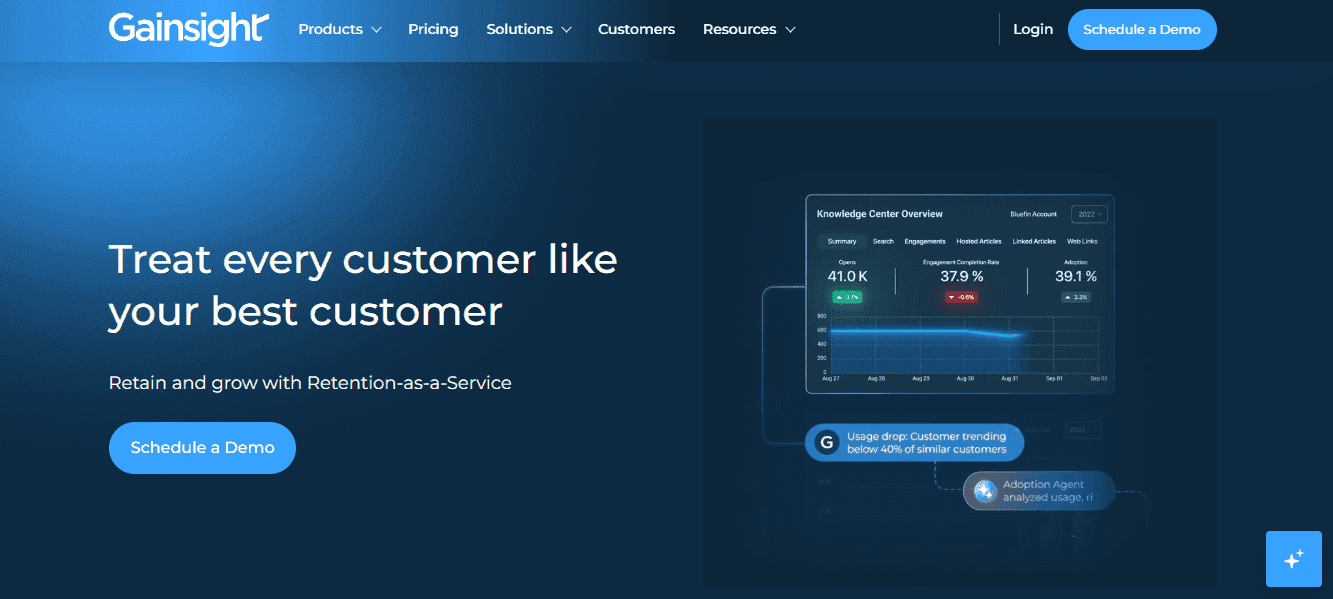Click the green 3.3% badge under Adoption
Screen dimensions: 1333x599
click(1076, 296)
